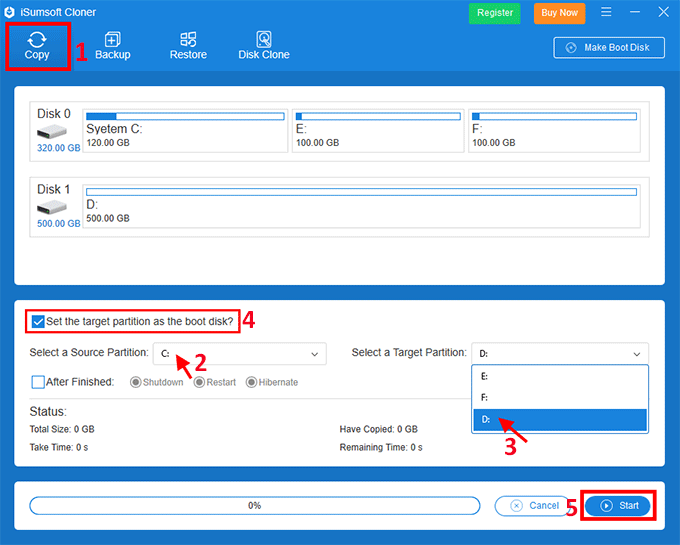Click the Make Boot Disk button
This screenshot has height=545, width=680.
click(x=609, y=47)
